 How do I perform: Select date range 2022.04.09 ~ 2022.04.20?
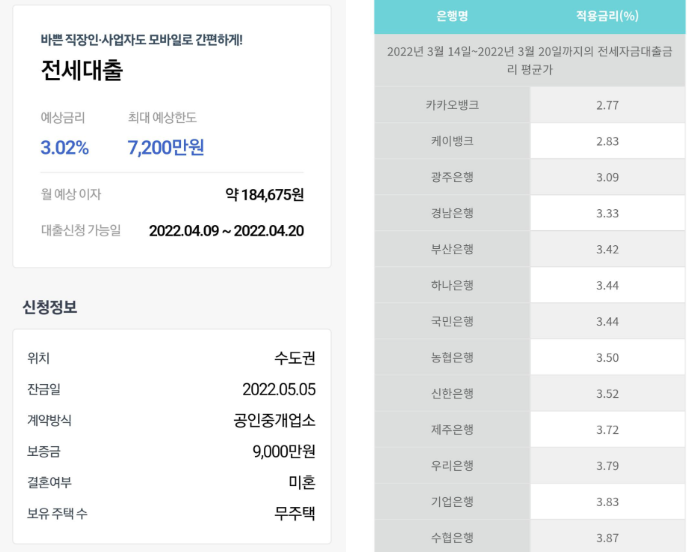tap(226, 231)
